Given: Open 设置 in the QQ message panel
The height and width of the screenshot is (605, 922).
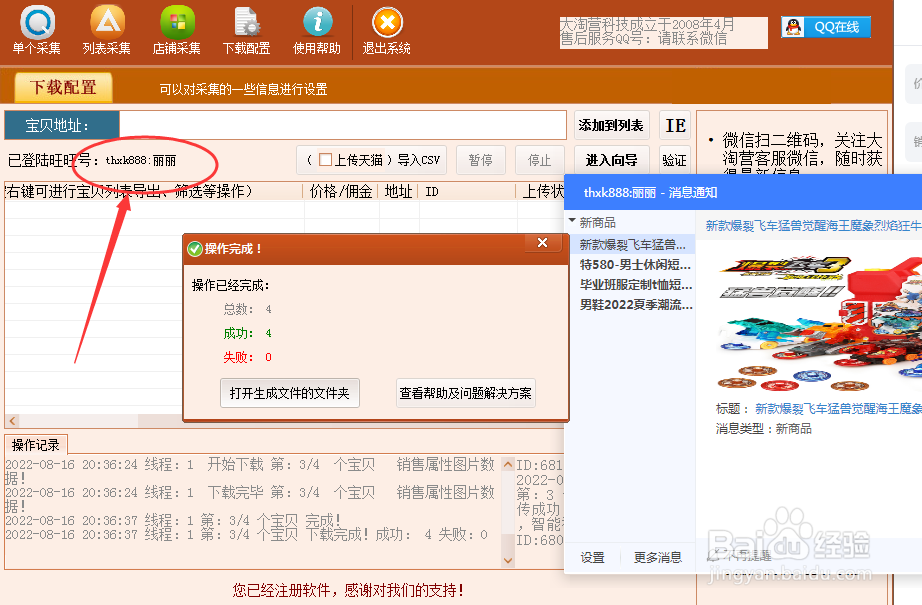Looking at the screenshot, I should point(592,557).
